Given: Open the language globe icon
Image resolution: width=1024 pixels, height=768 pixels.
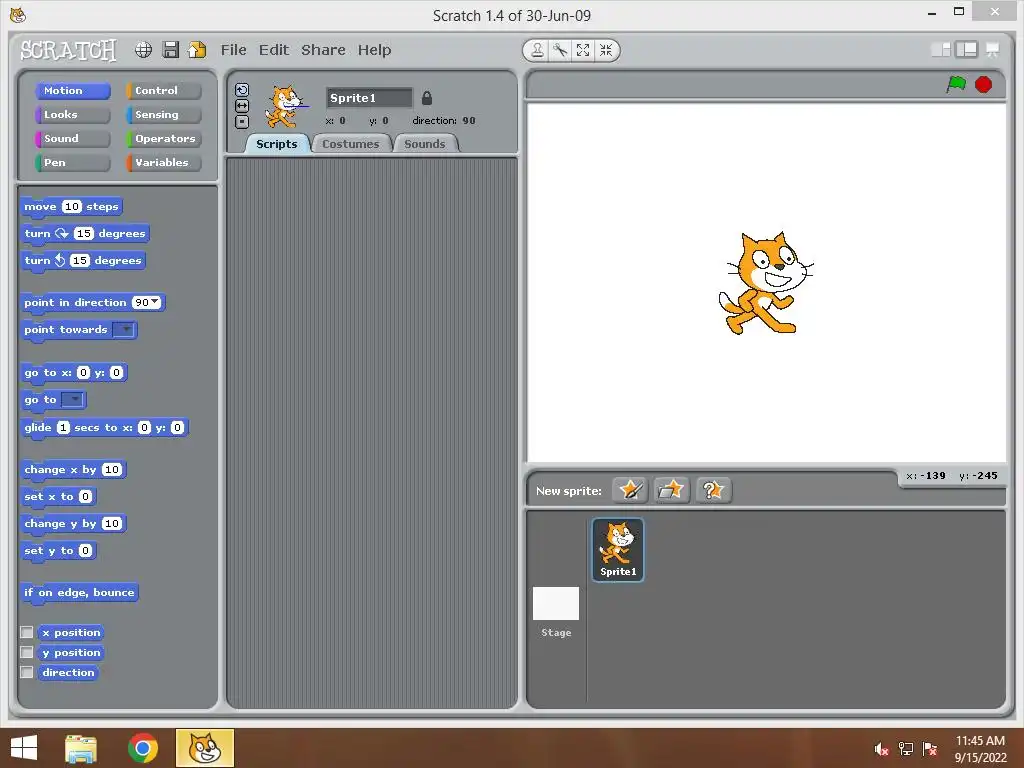Looking at the screenshot, I should (x=143, y=50).
